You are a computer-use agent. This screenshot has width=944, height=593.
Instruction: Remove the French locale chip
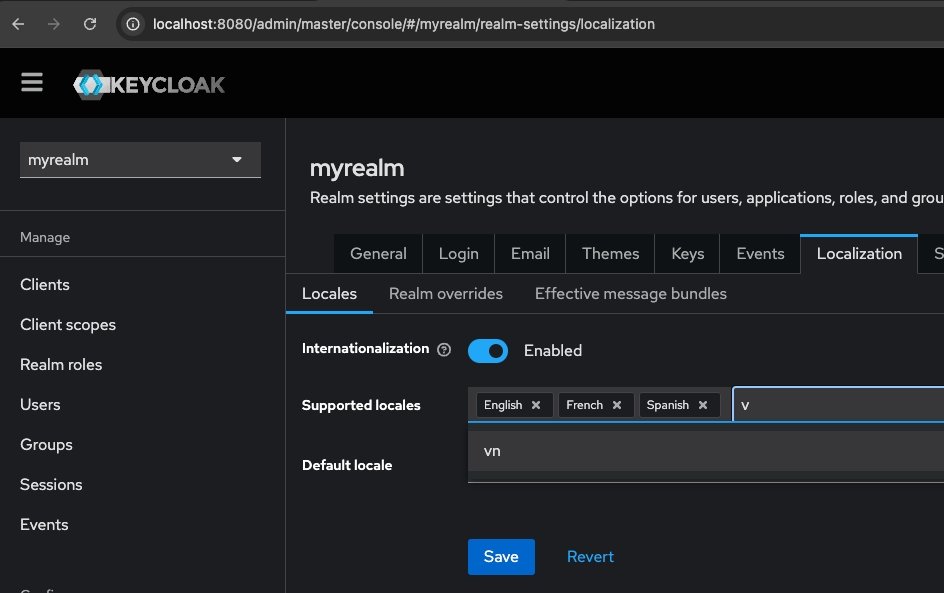pos(617,405)
